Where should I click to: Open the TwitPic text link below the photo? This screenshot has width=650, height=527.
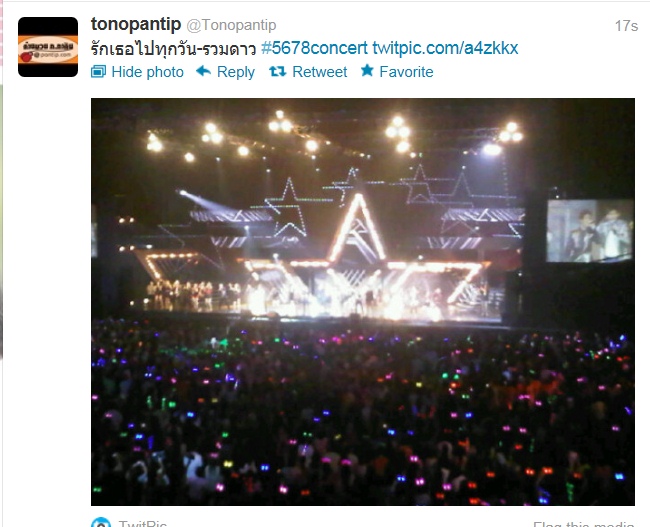click(x=143, y=523)
